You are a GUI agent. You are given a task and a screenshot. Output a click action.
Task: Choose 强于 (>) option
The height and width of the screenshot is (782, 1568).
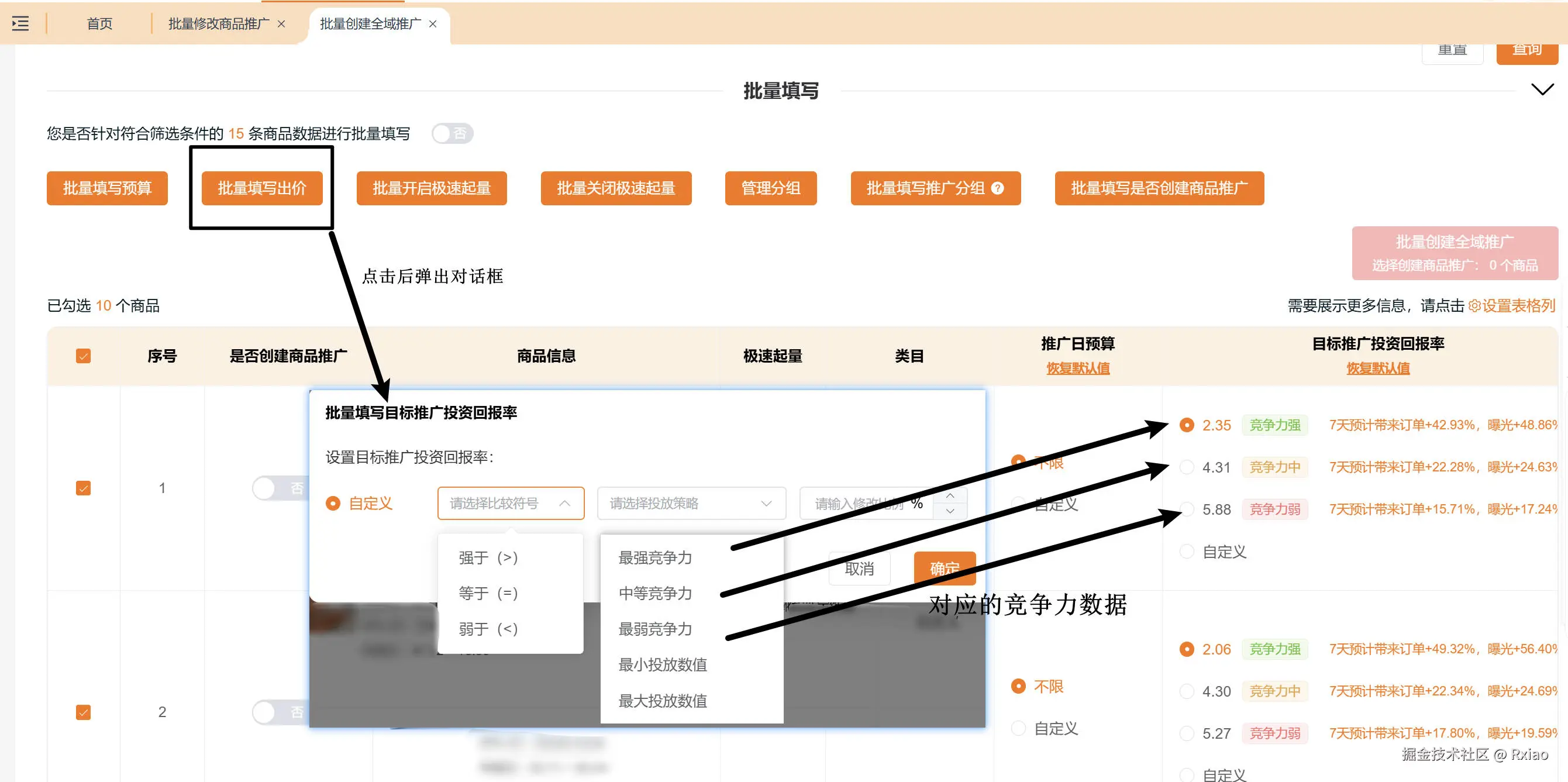click(x=510, y=557)
